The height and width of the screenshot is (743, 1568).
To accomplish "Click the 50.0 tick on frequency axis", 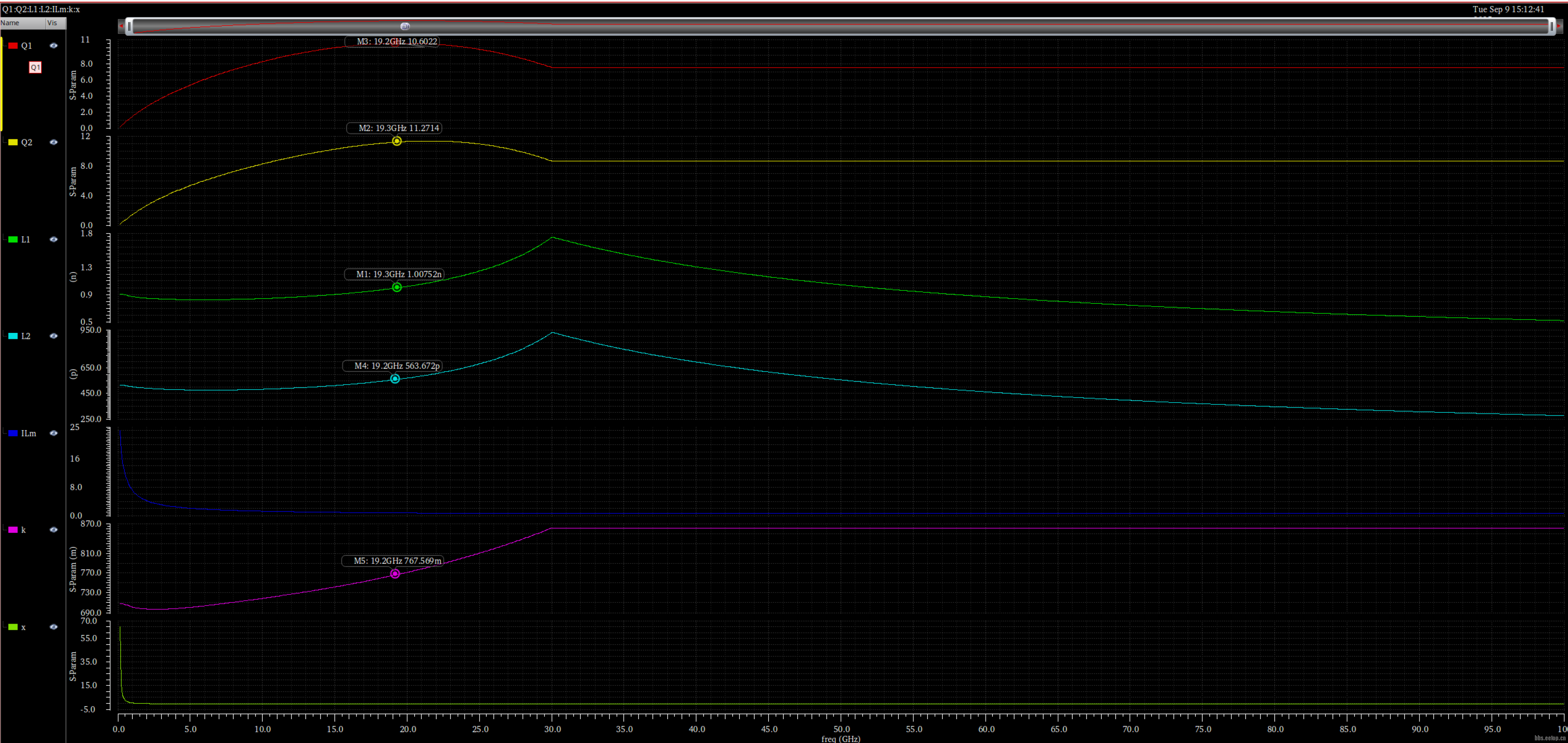I will [x=842, y=729].
